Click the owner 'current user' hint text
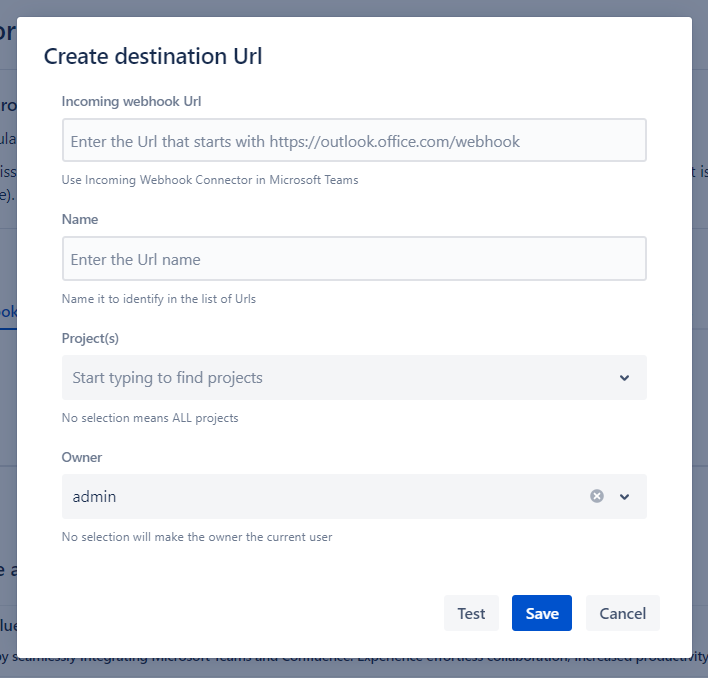 [196, 537]
